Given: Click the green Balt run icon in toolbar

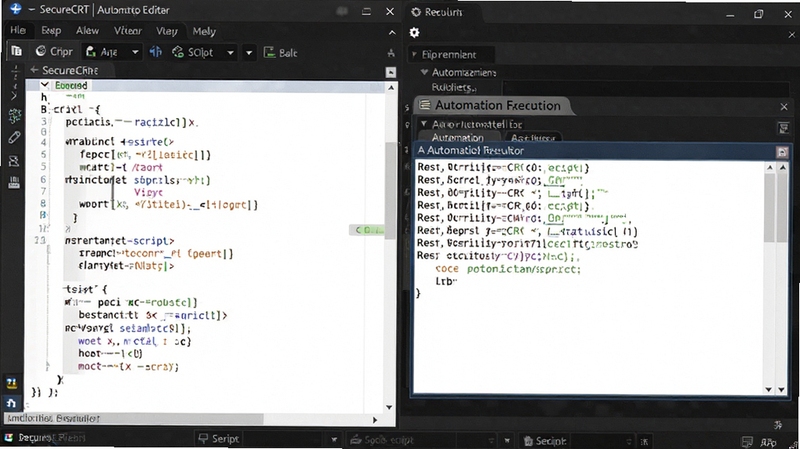Looking at the screenshot, I should 269,52.
